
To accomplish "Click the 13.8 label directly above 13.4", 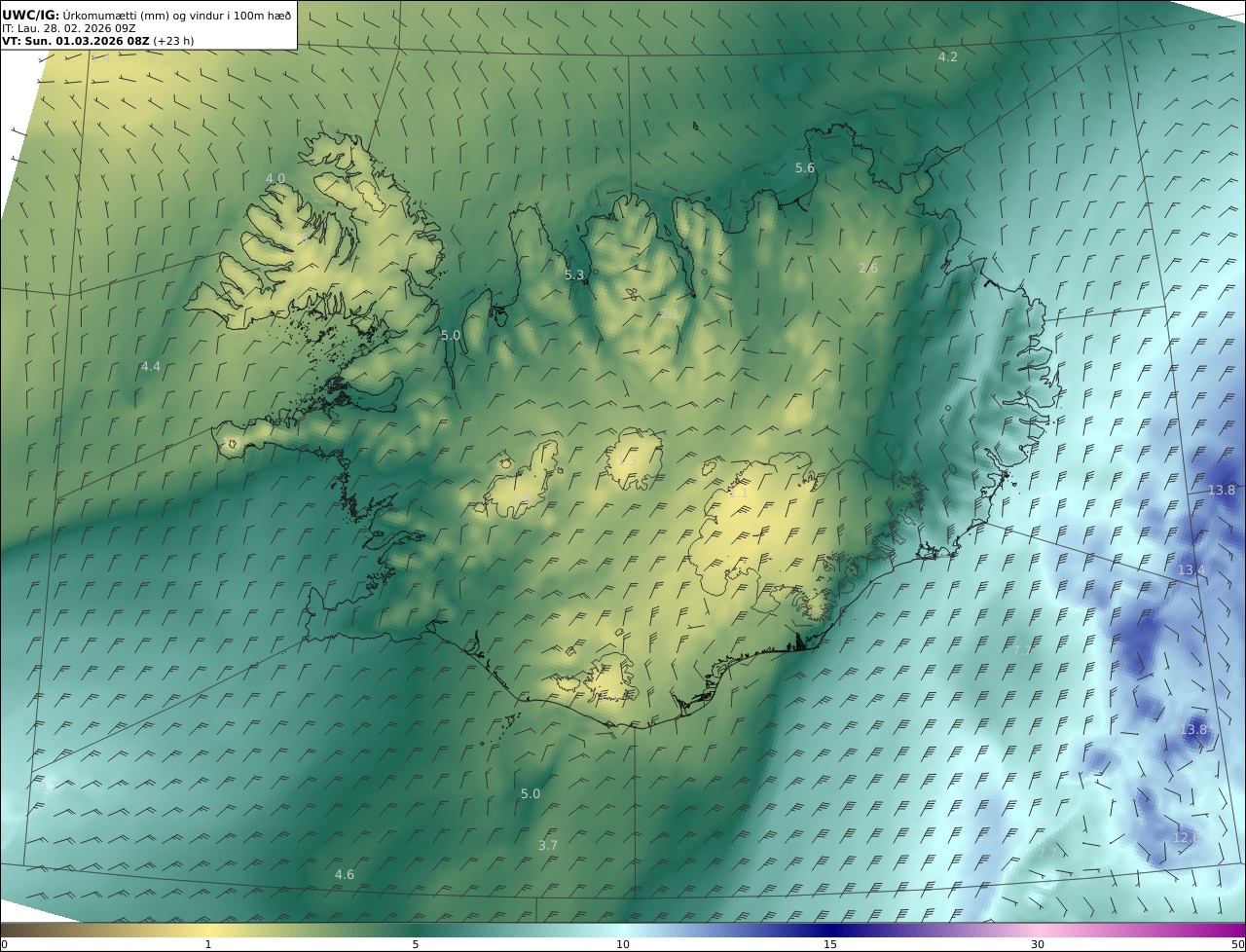I will pyautogui.click(x=1221, y=490).
